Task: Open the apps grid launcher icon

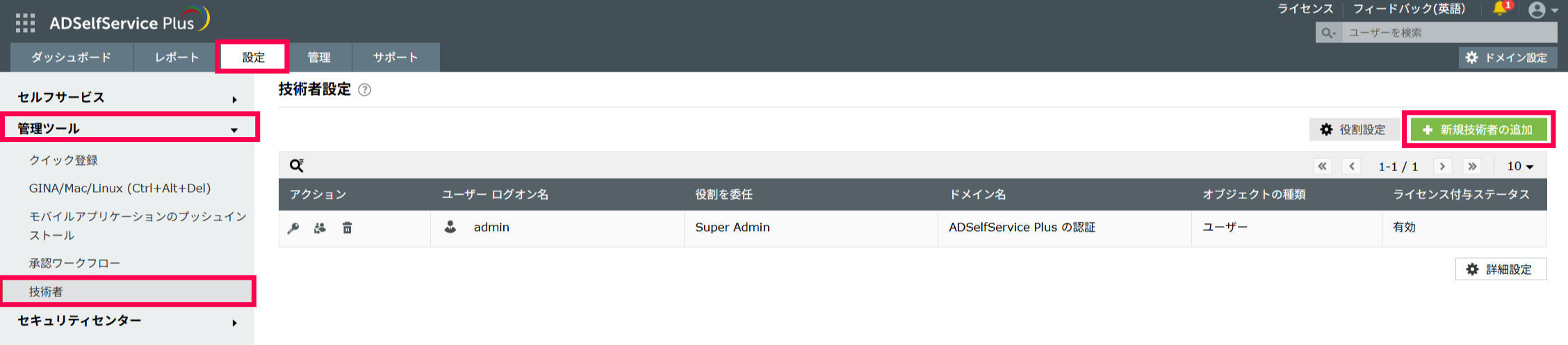Action: [x=25, y=23]
